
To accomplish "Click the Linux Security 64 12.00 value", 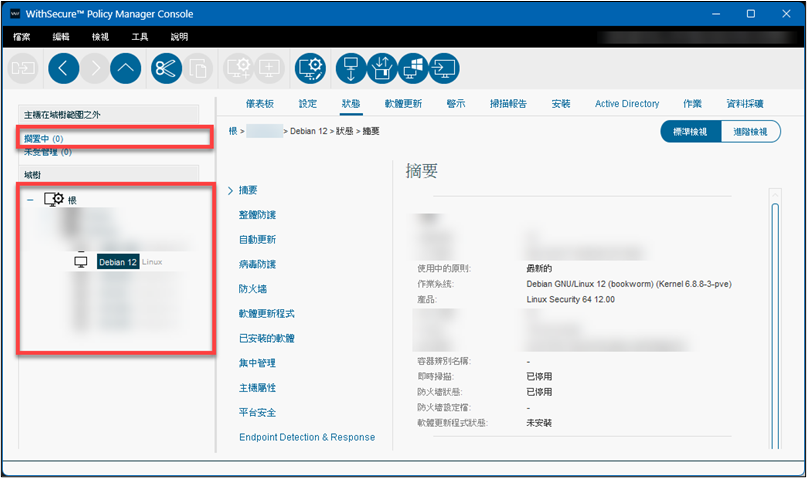I will pos(570,299).
